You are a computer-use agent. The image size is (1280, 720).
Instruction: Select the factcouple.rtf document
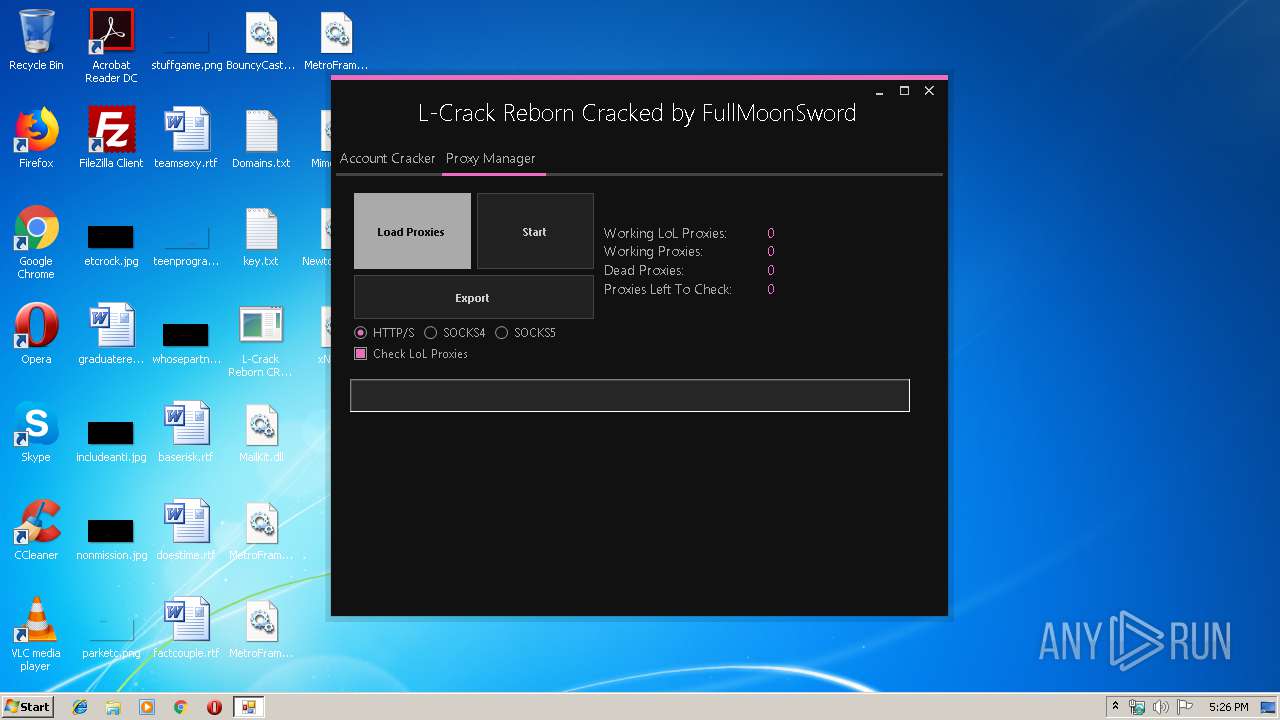click(186, 629)
